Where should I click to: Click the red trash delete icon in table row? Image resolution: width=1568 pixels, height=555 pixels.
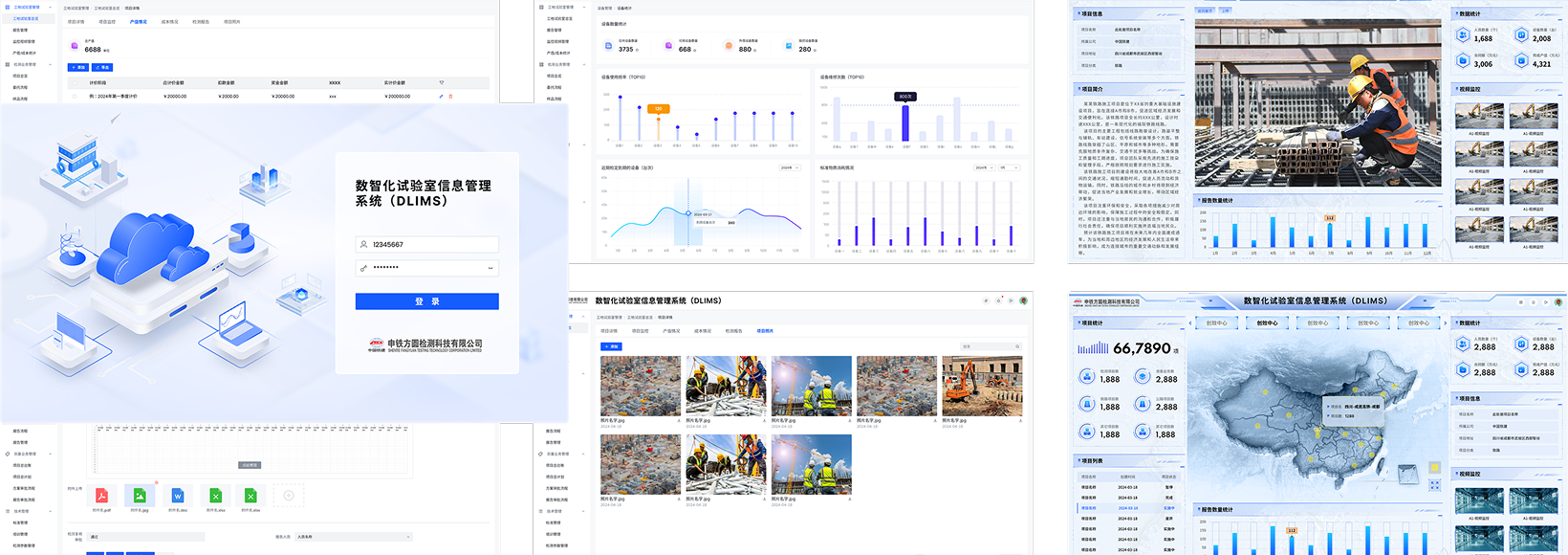451,96
